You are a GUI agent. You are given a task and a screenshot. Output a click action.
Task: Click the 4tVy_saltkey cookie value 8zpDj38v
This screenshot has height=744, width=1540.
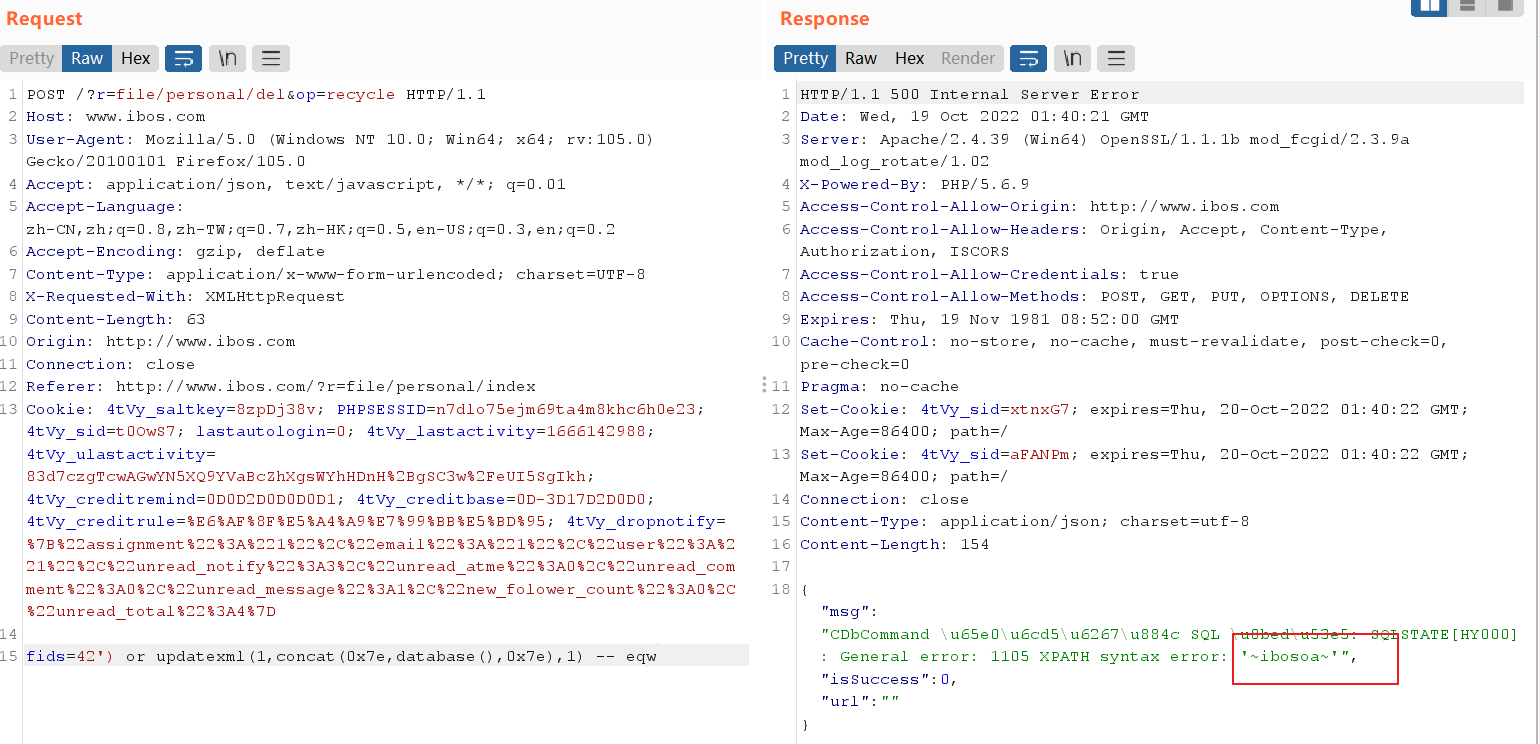275,409
